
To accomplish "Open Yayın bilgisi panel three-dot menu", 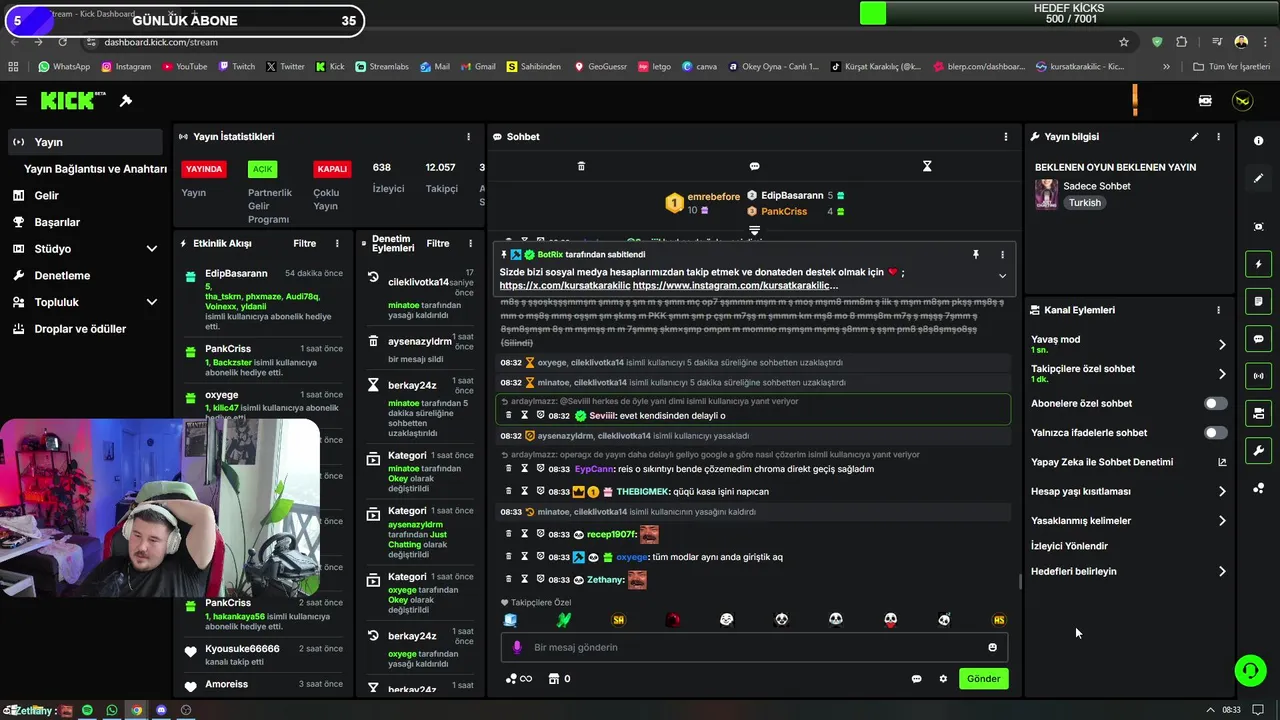I will [x=1218, y=137].
